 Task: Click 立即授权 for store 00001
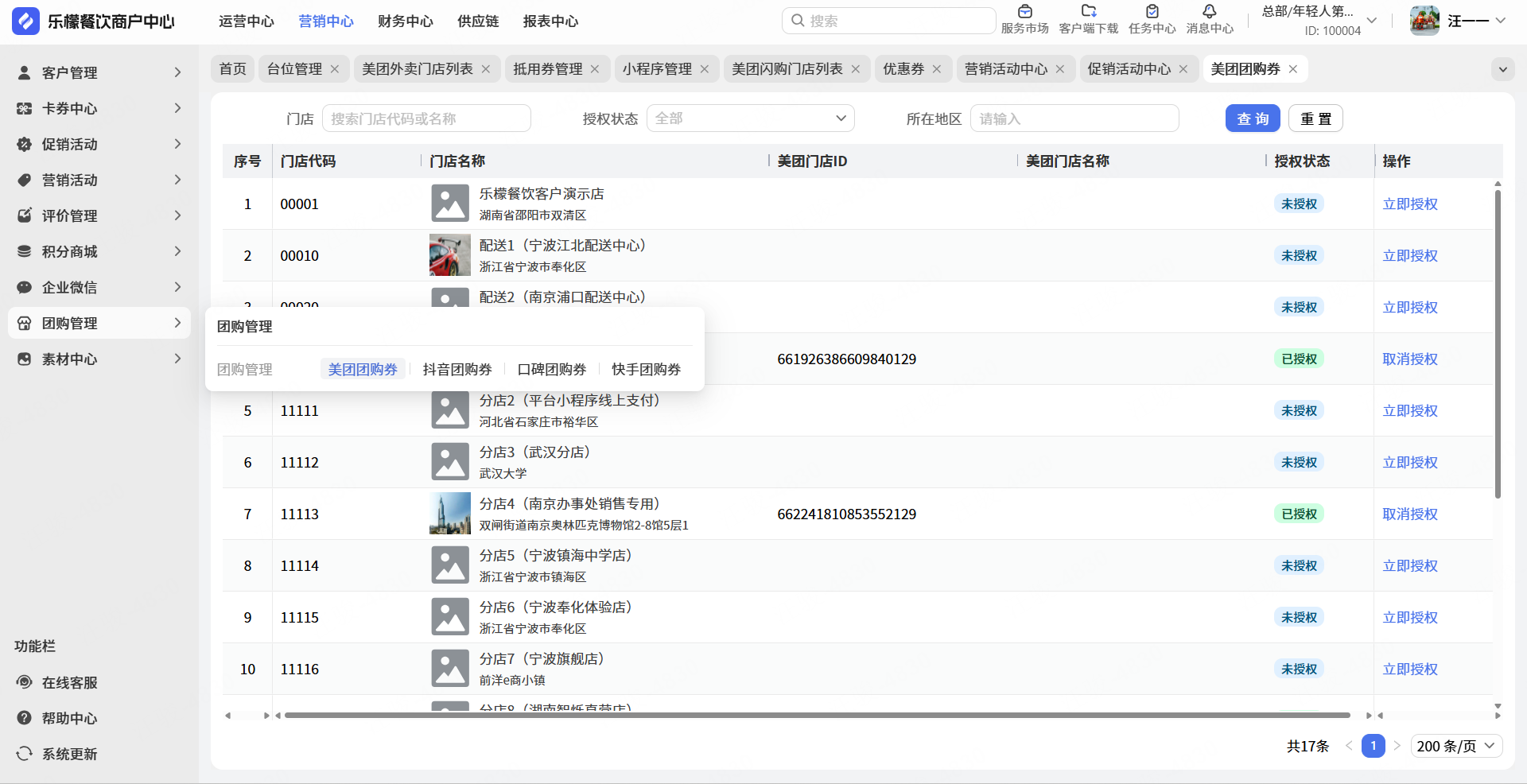point(1410,204)
